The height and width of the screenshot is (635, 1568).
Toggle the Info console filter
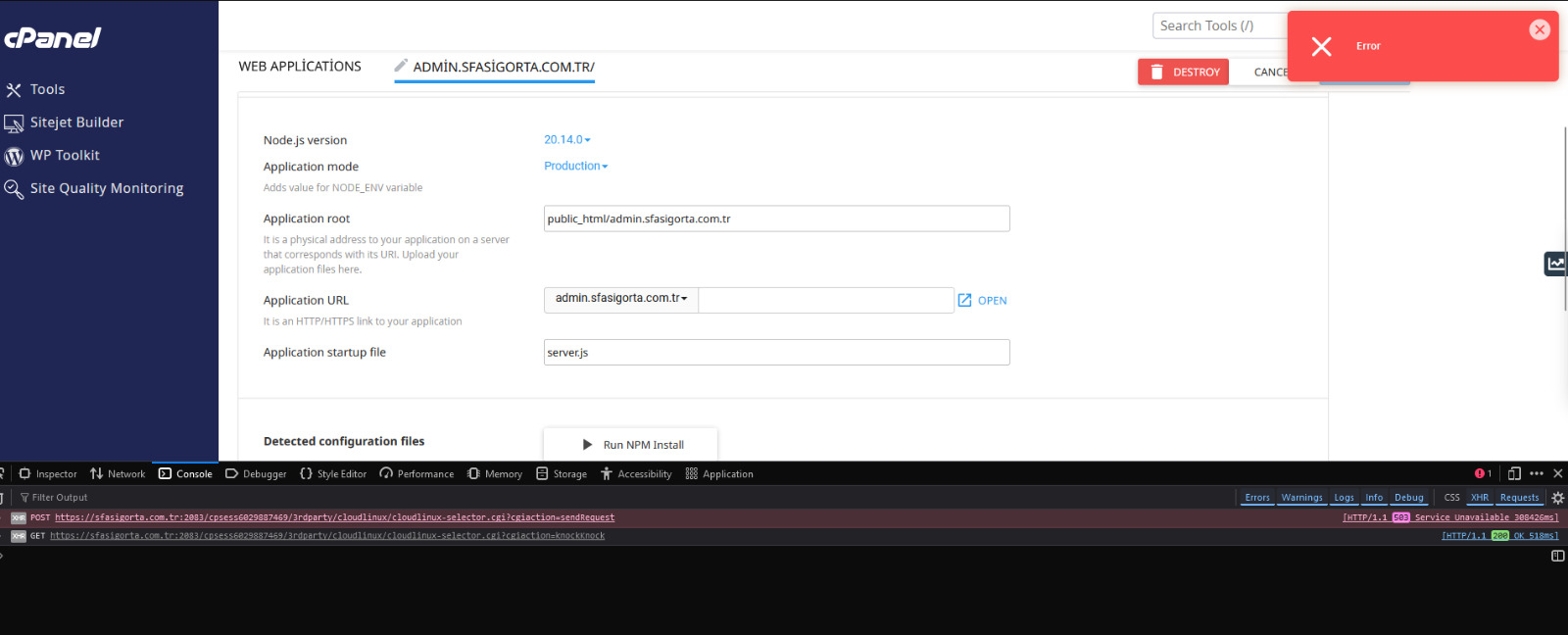coord(1374,498)
